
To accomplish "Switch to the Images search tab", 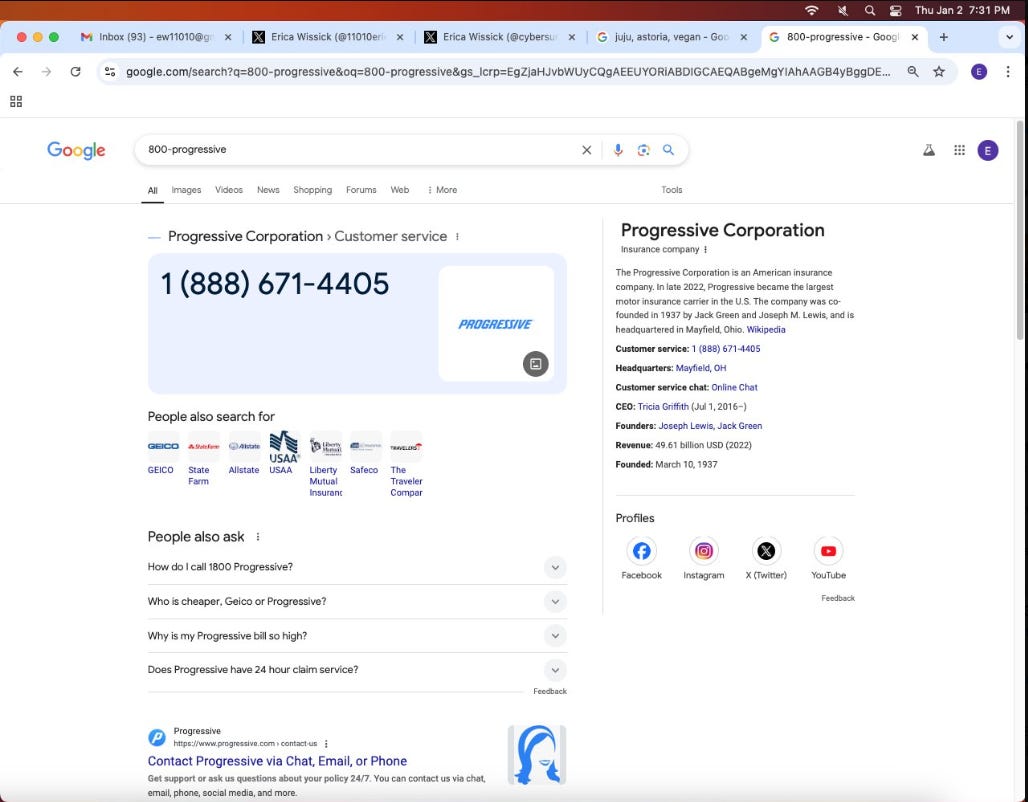I will pyautogui.click(x=186, y=190).
